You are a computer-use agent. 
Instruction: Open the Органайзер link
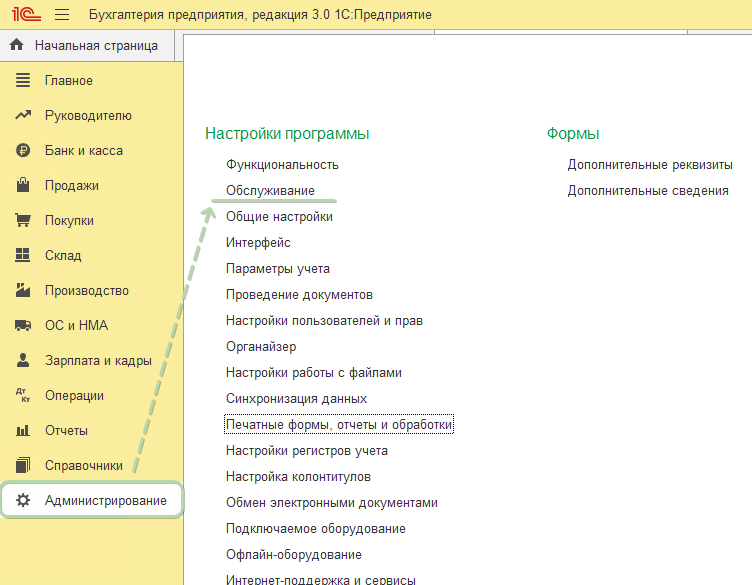point(261,346)
